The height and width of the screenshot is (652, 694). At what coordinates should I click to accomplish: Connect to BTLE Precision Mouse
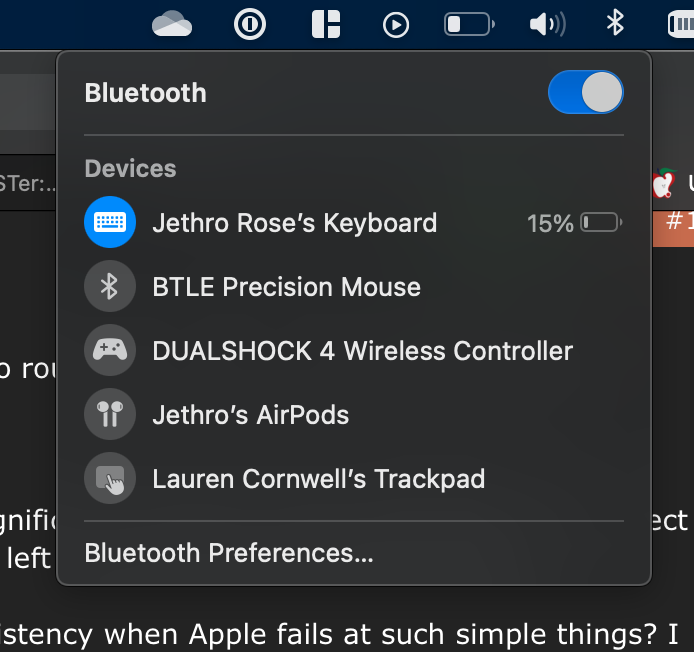286,287
